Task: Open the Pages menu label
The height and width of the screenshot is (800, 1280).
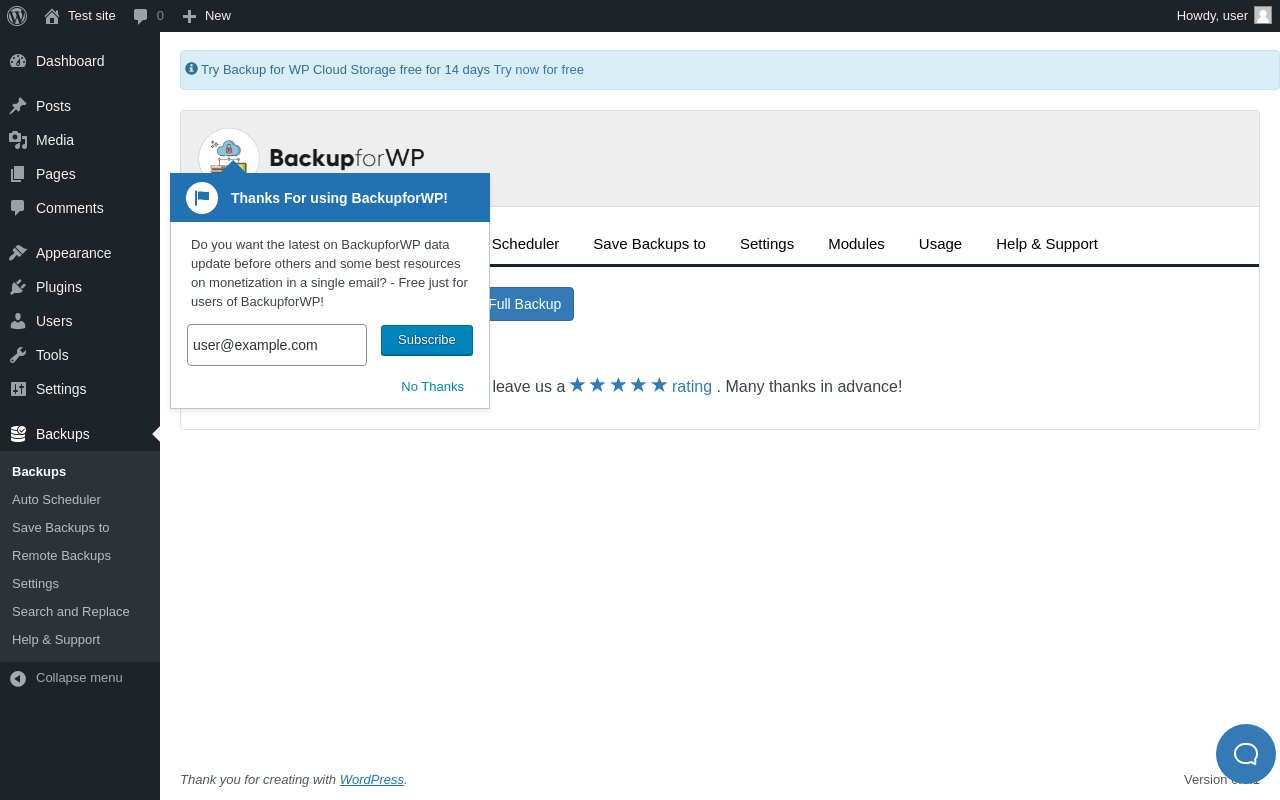Action: click(x=56, y=174)
